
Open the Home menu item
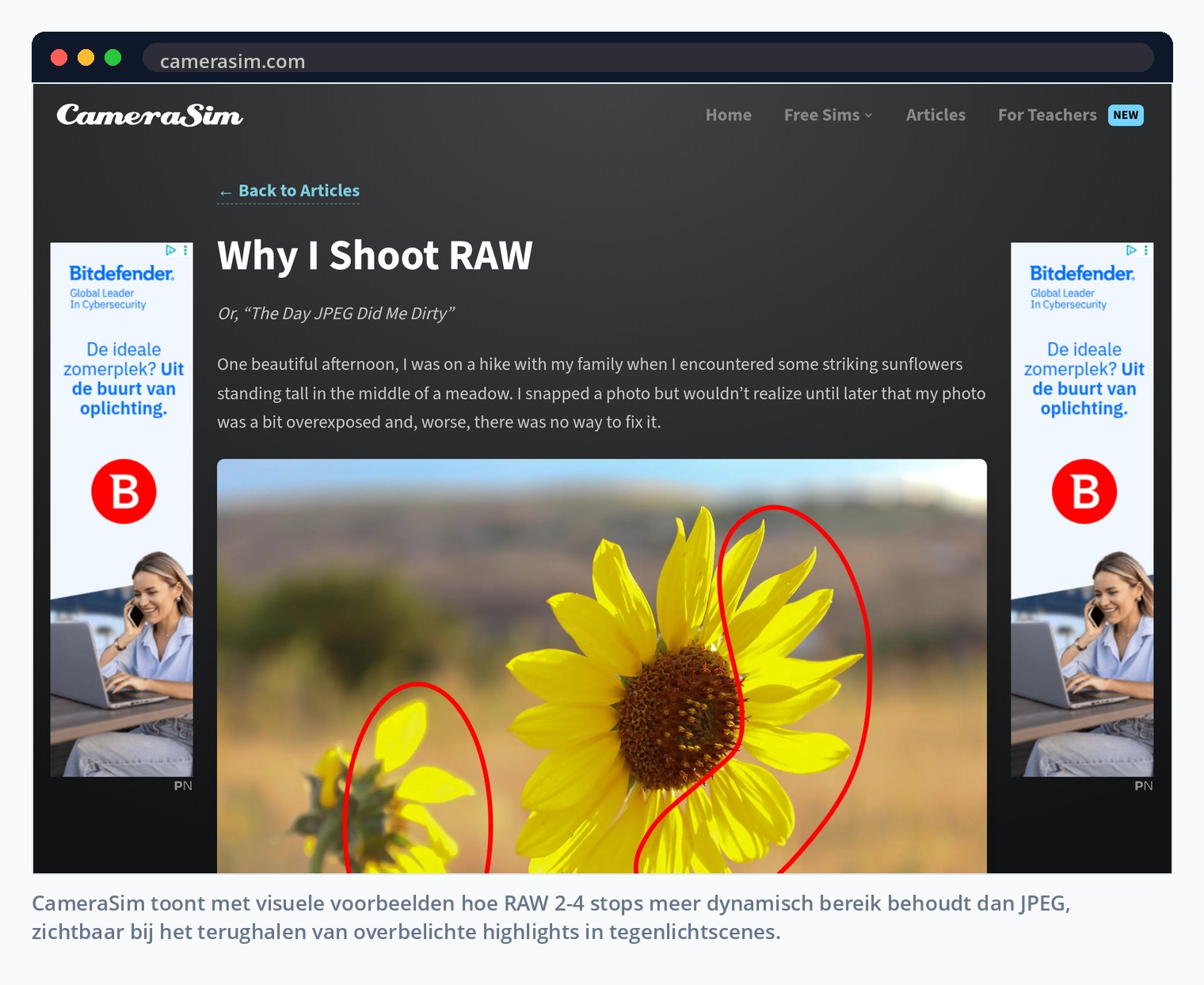[729, 115]
